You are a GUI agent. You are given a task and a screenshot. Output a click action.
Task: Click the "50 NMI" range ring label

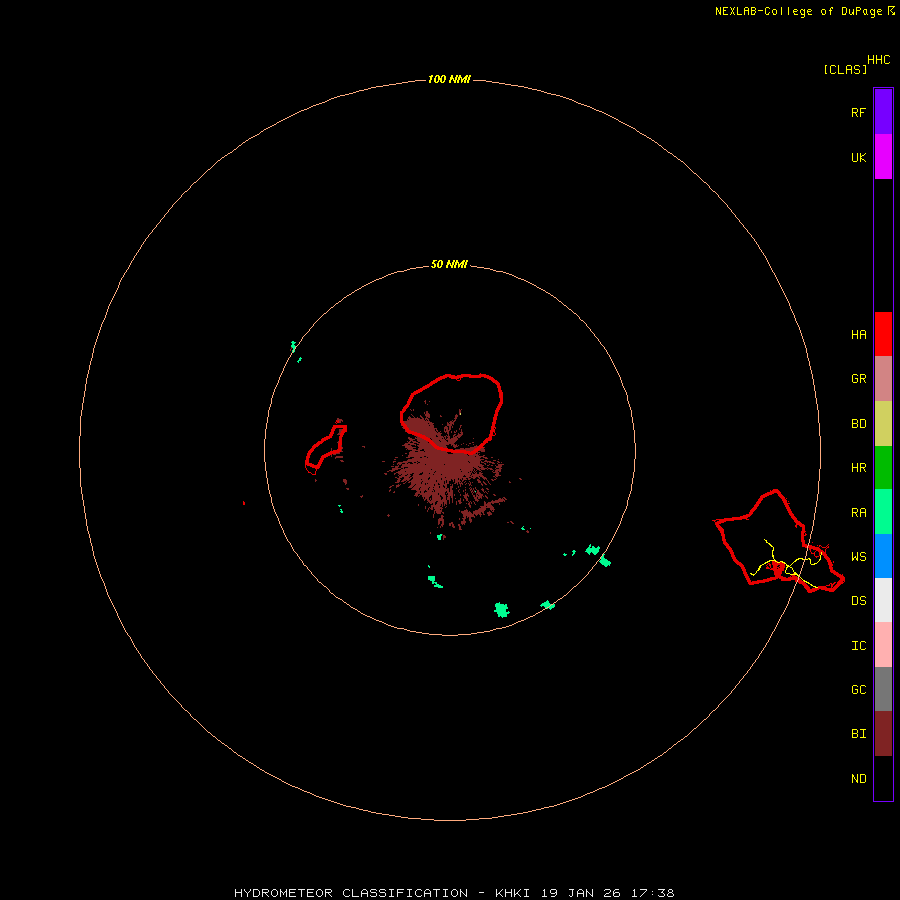pos(449,264)
